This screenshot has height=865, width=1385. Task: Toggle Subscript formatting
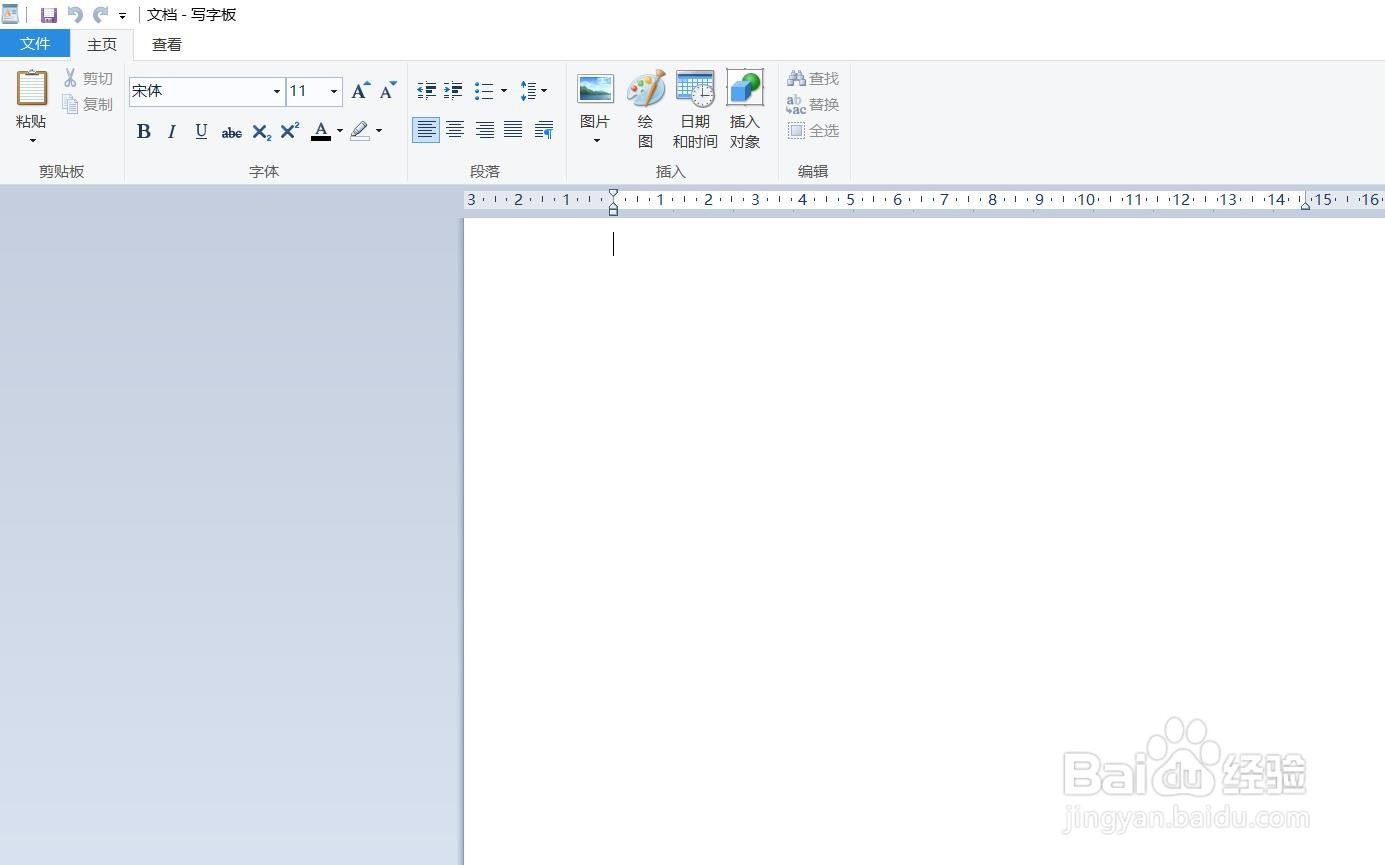[262, 131]
